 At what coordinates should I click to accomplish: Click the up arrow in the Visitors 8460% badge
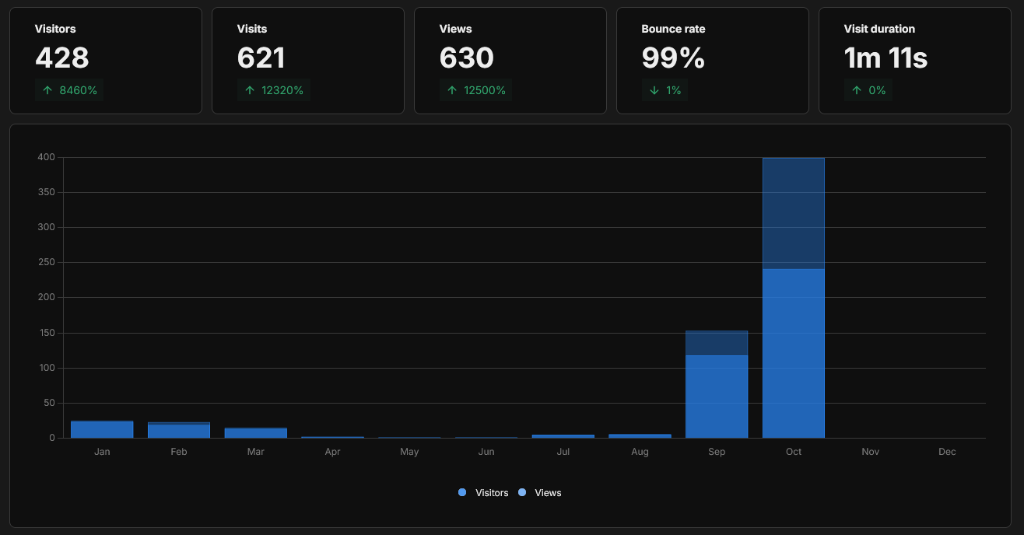47,90
